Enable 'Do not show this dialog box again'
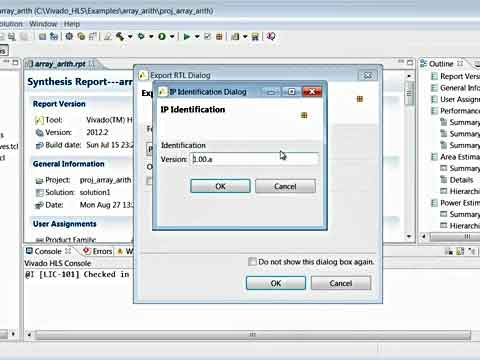 252,262
